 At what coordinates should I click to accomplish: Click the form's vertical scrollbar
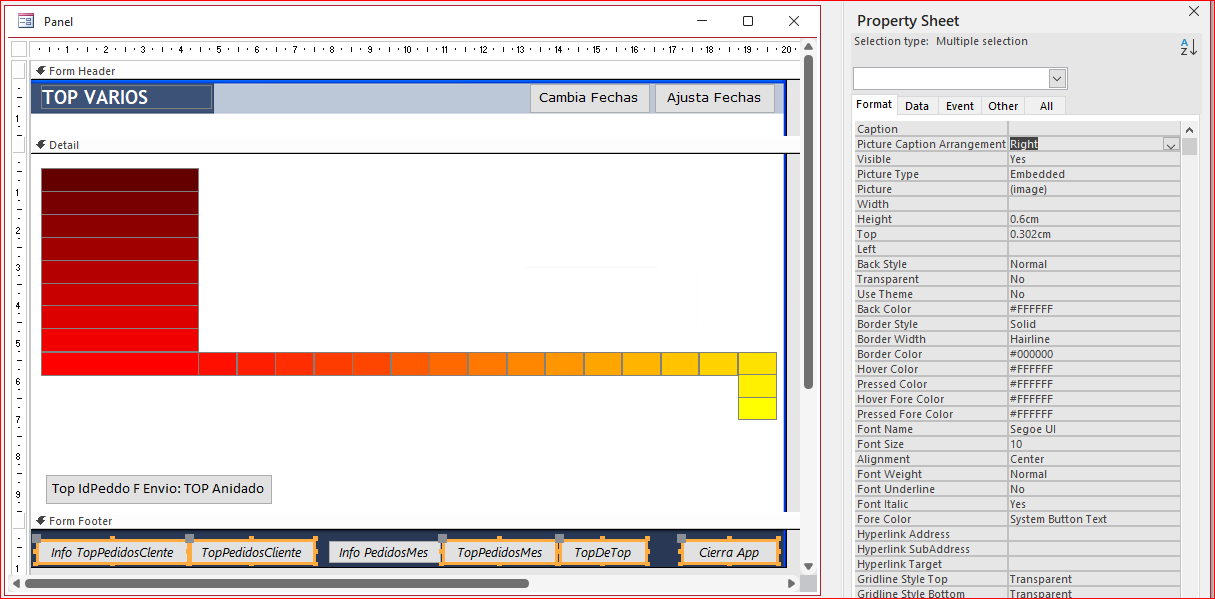[808, 220]
